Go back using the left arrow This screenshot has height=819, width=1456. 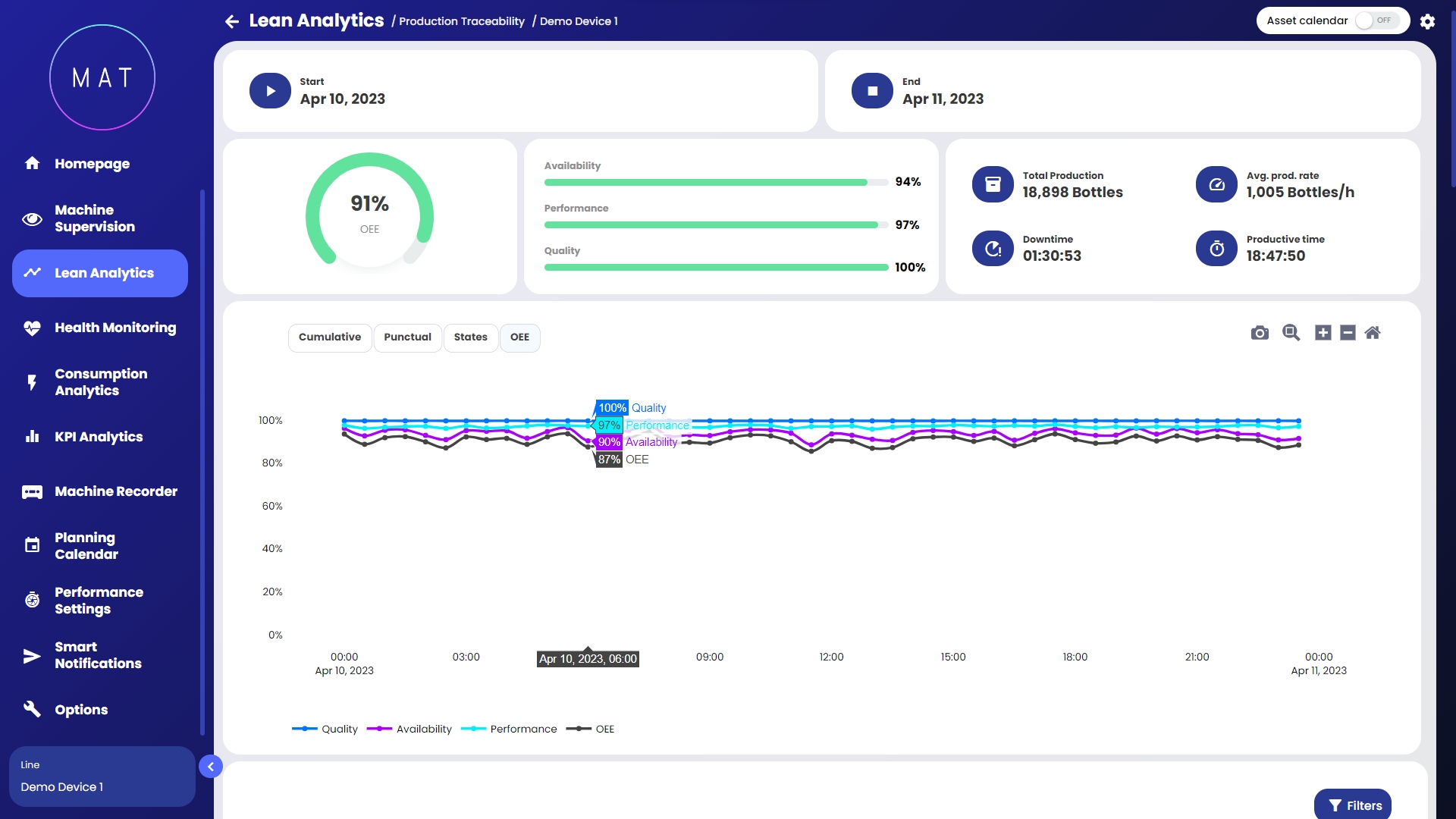232,21
